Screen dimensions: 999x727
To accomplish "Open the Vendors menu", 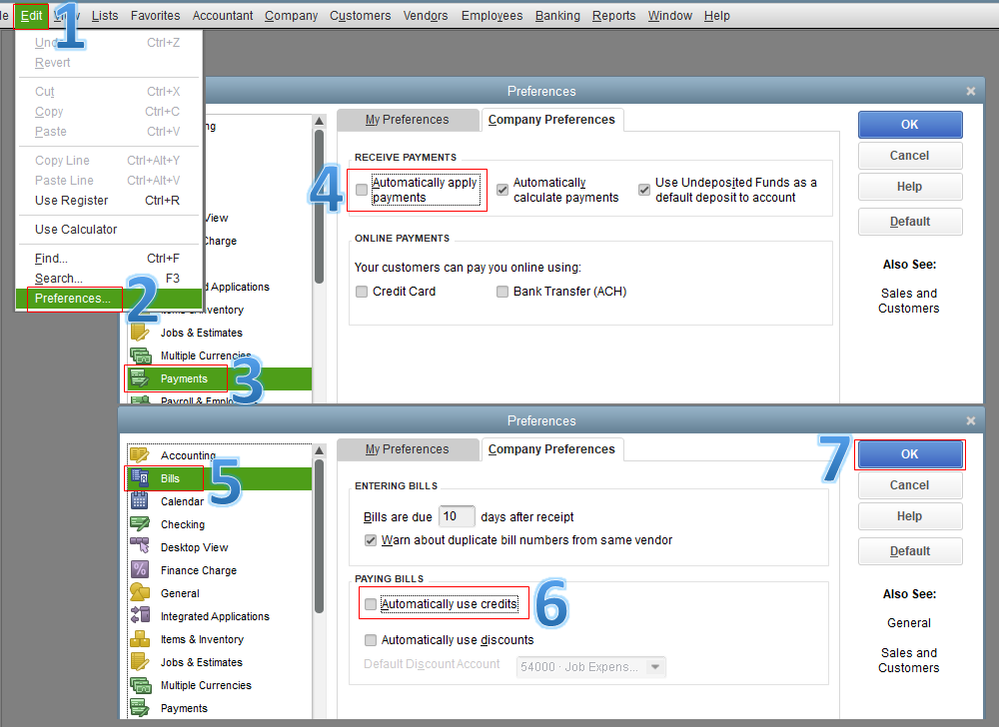I will tap(425, 15).
